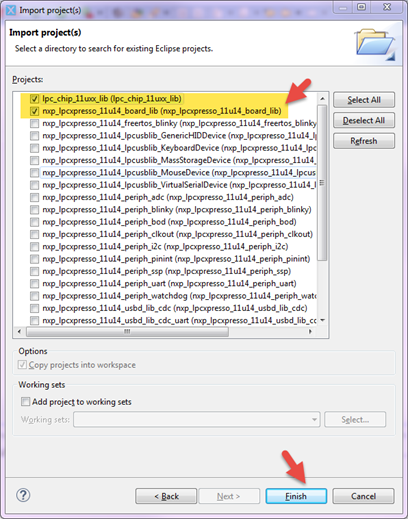The image size is (408, 519).
Task: Select the freertos_blinky project row text
Action: point(179,123)
